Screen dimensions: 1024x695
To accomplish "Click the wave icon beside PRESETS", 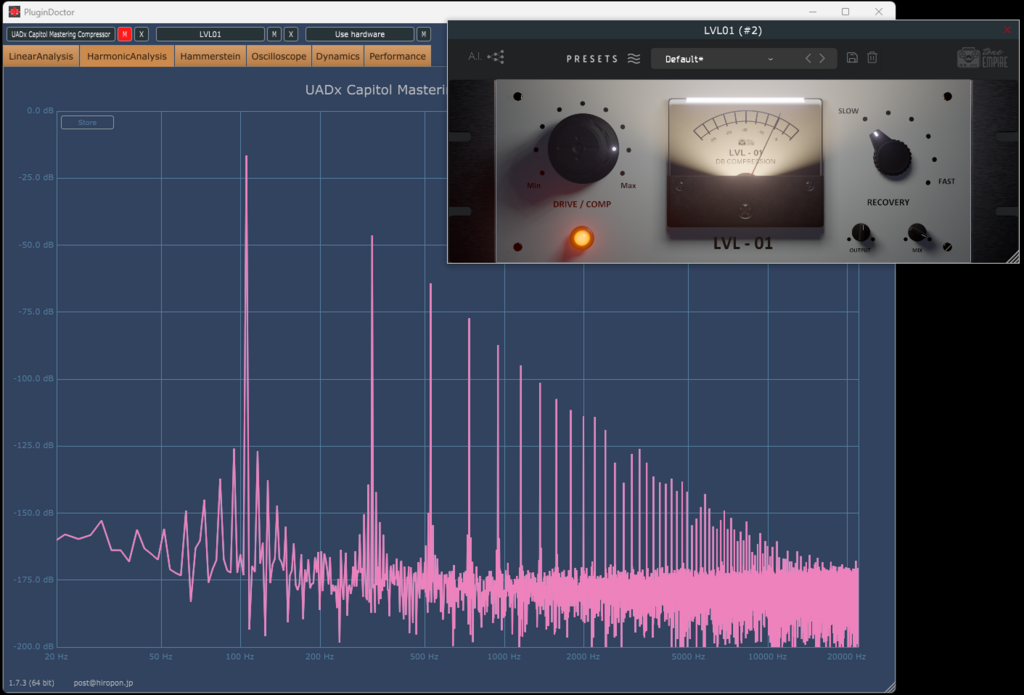I will pos(633,59).
